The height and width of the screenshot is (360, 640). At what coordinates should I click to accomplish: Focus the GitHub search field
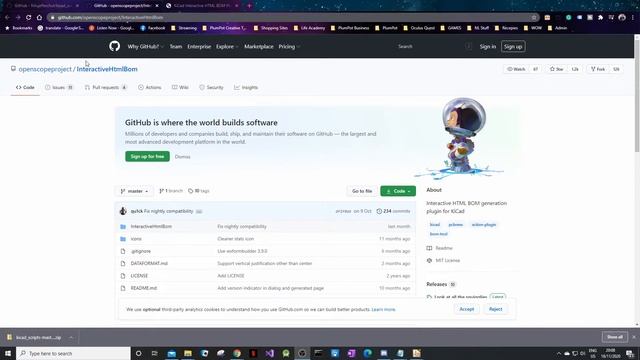433,47
